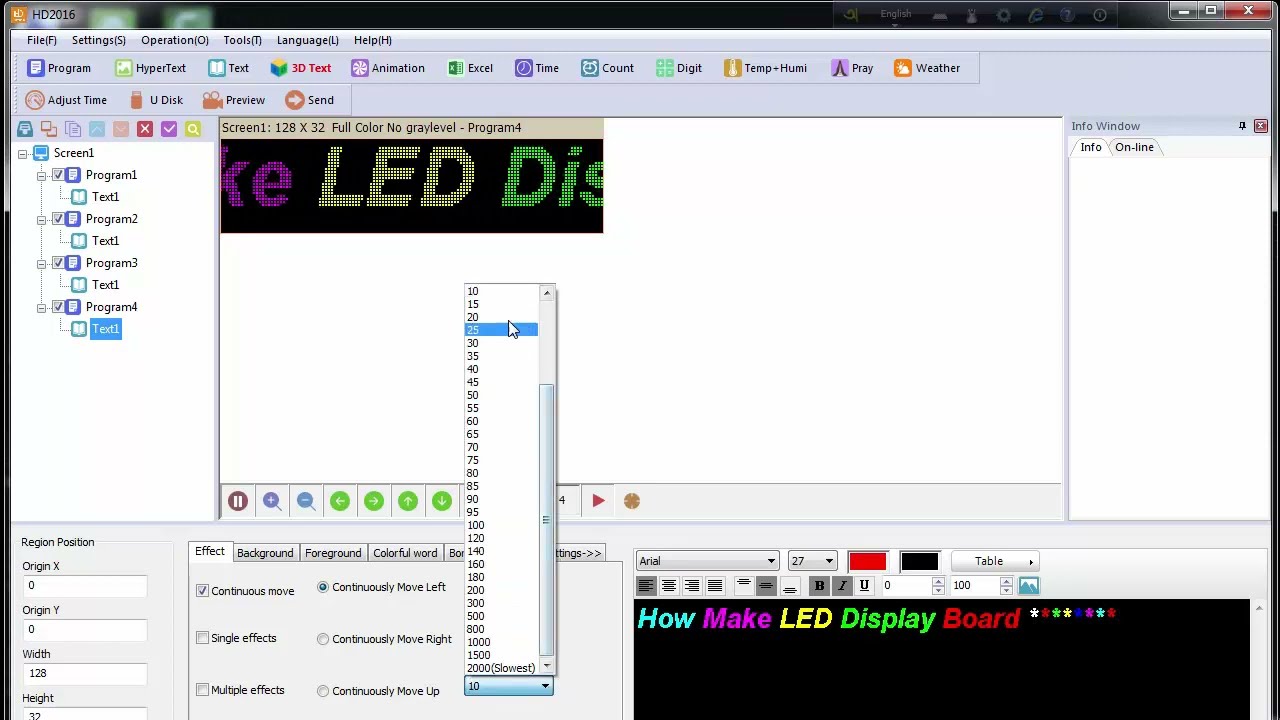
Task: Insert an Animation area
Action: pos(388,68)
